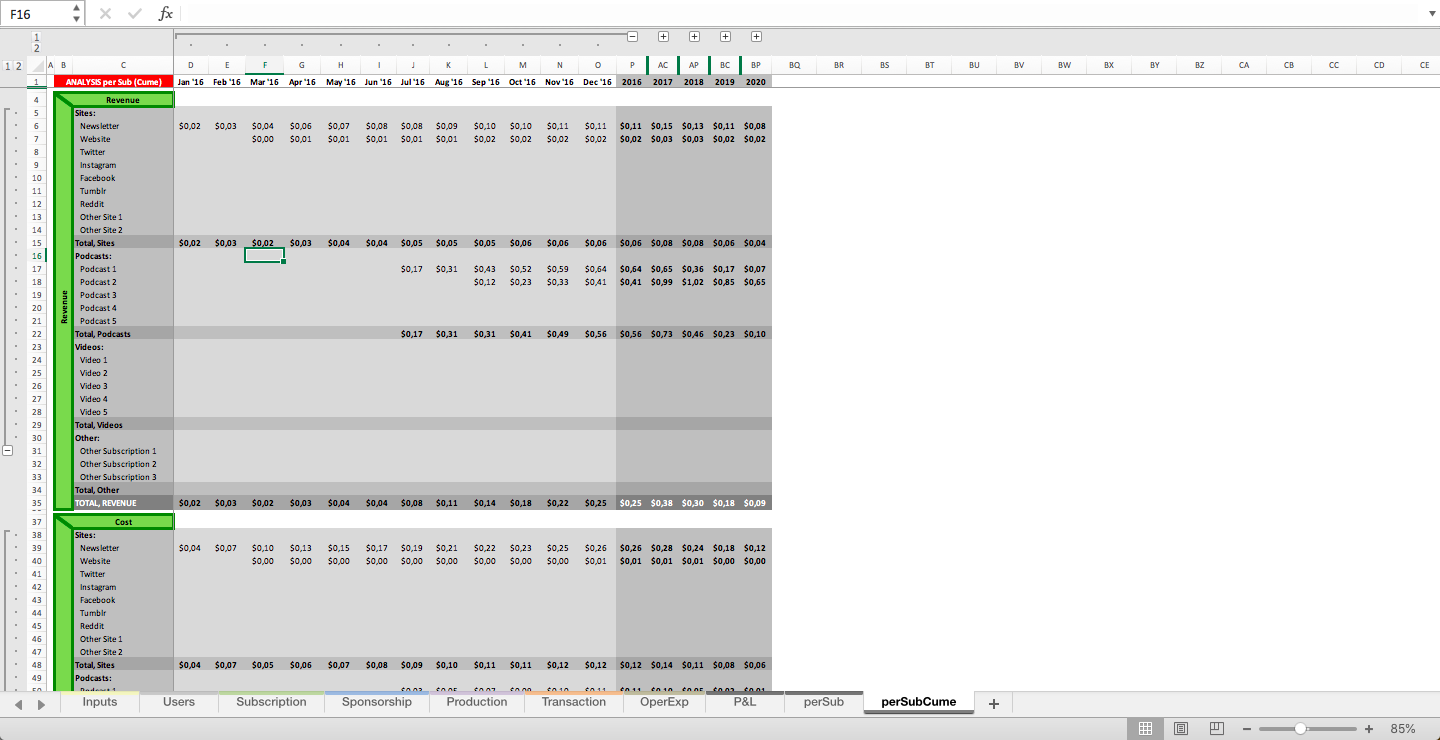This screenshot has height=740, width=1440.
Task: Switch to Page Break Preview icon
Action: tap(1217, 728)
